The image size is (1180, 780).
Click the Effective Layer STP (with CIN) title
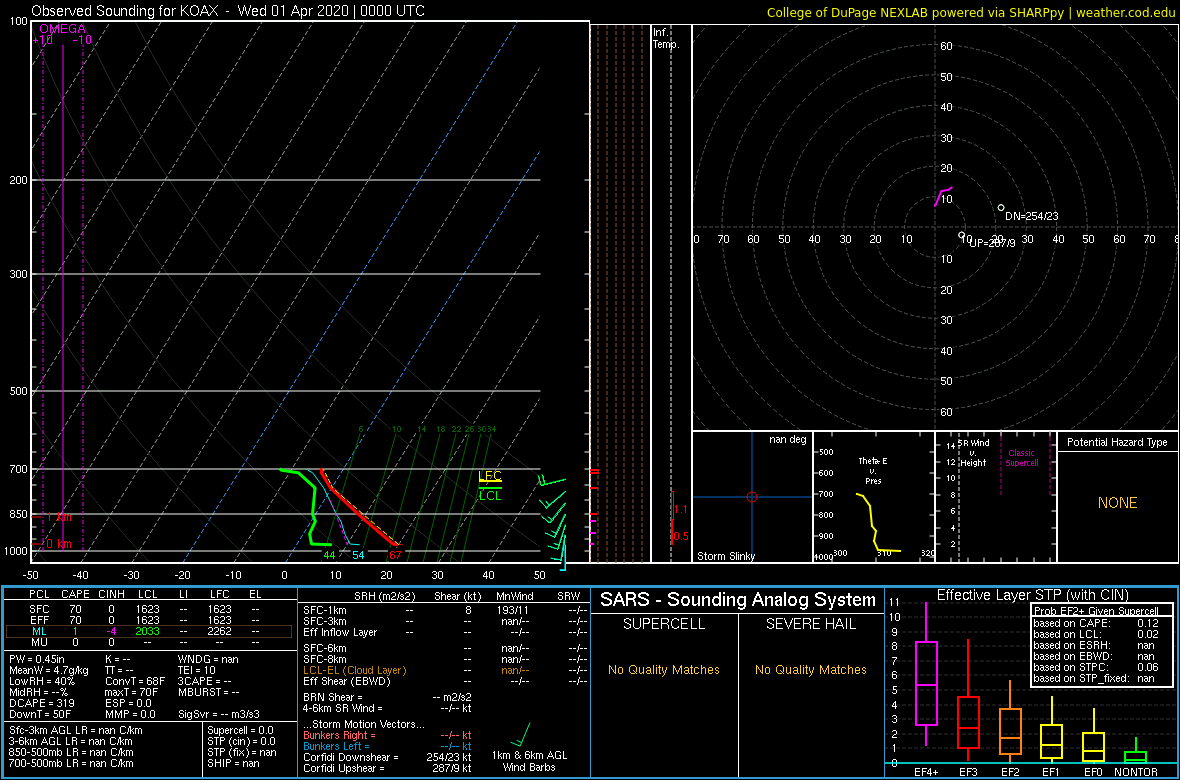[1031, 595]
